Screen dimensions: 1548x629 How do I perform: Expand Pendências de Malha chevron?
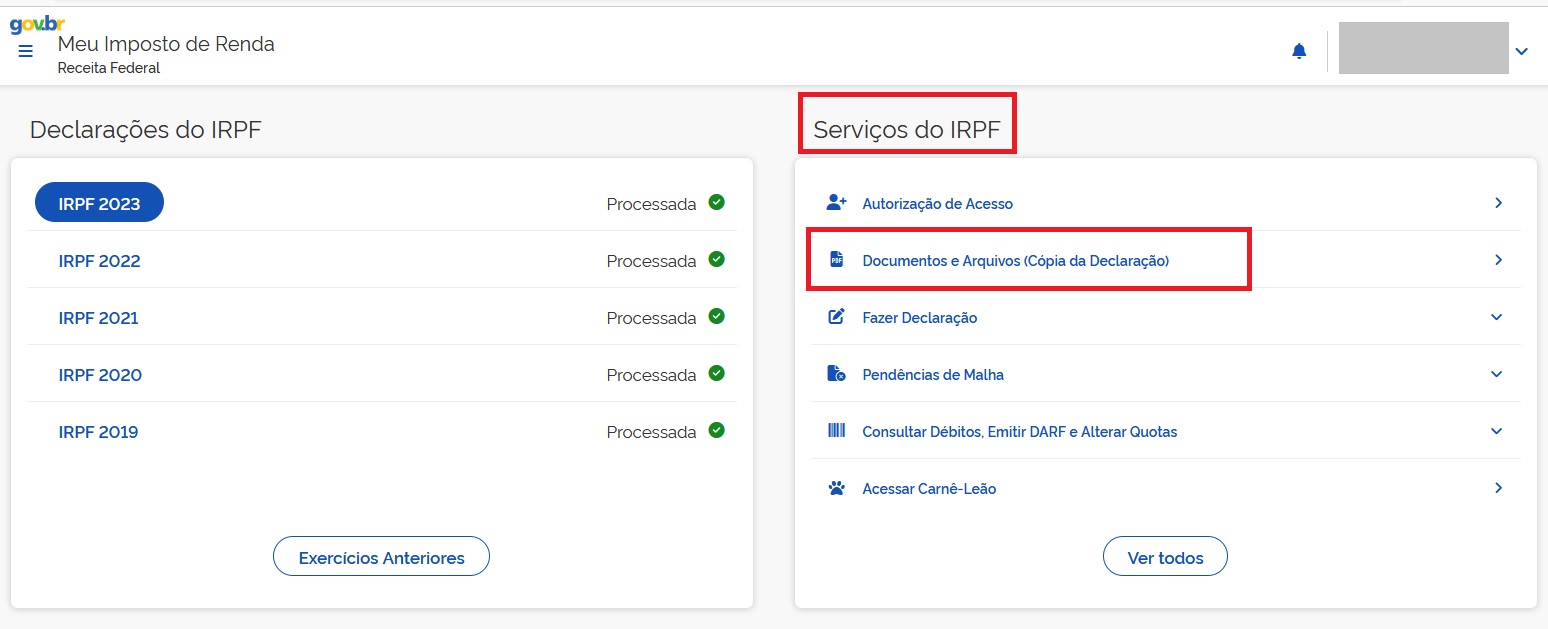(x=1497, y=374)
